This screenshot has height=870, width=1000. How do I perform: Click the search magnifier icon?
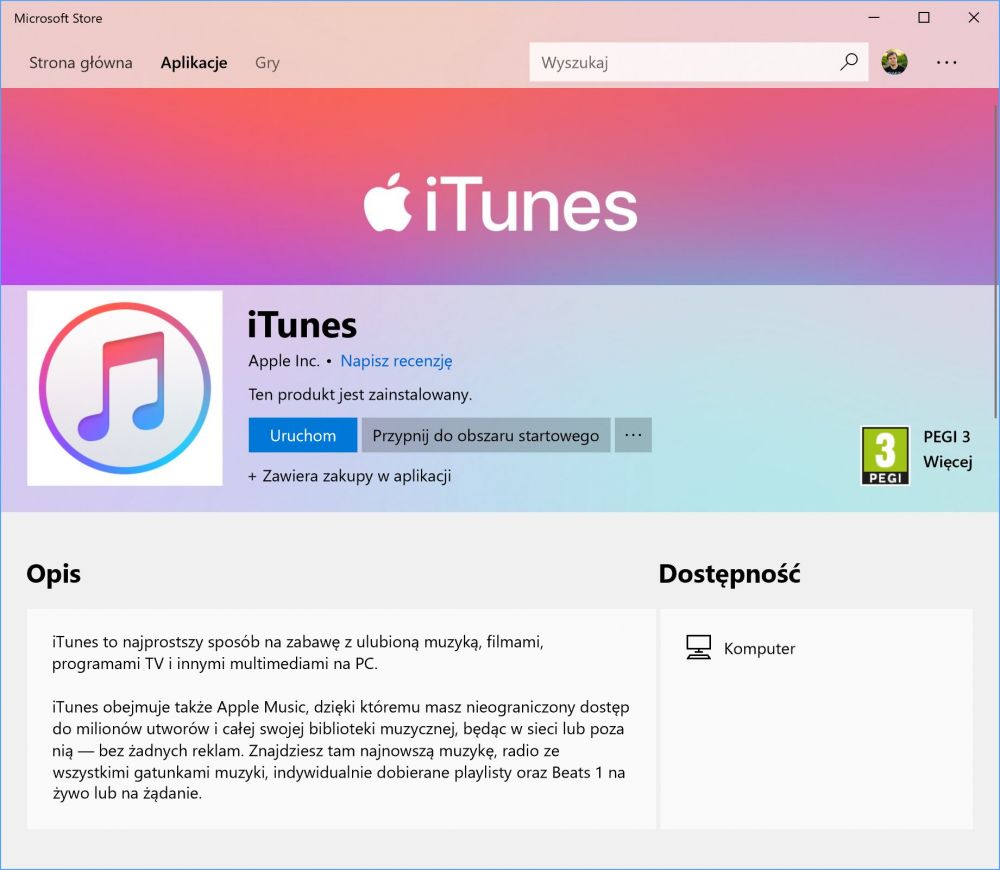pyautogui.click(x=849, y=62)
